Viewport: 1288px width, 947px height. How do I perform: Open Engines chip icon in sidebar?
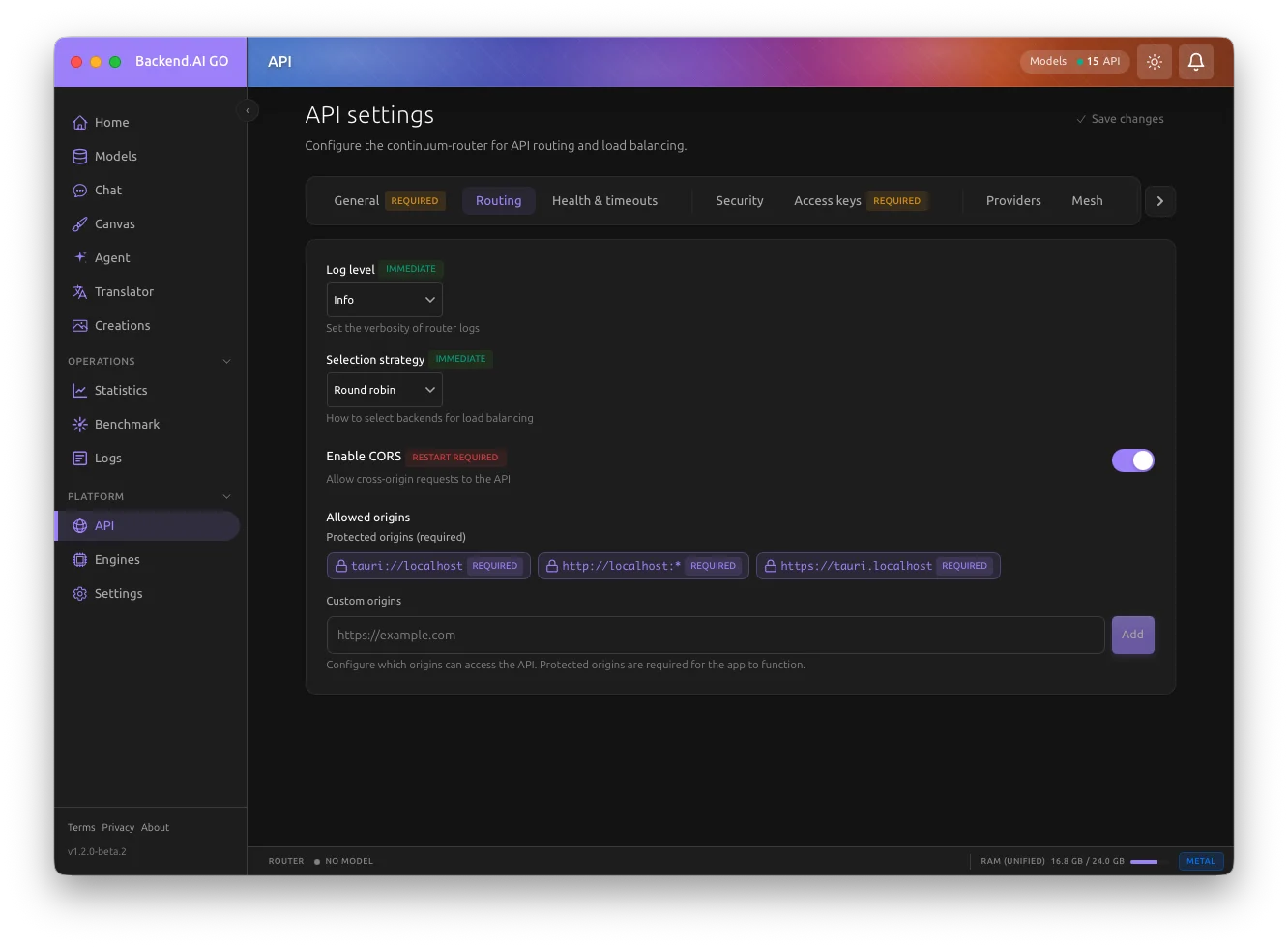(80, 559)
